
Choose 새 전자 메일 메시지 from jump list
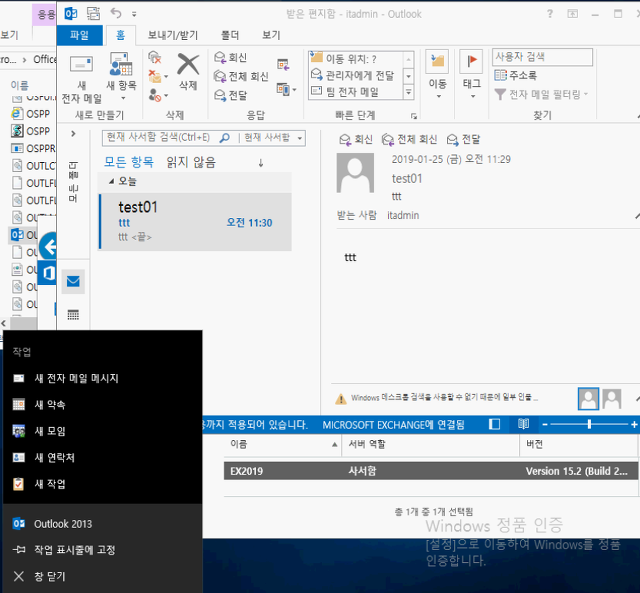102,378
